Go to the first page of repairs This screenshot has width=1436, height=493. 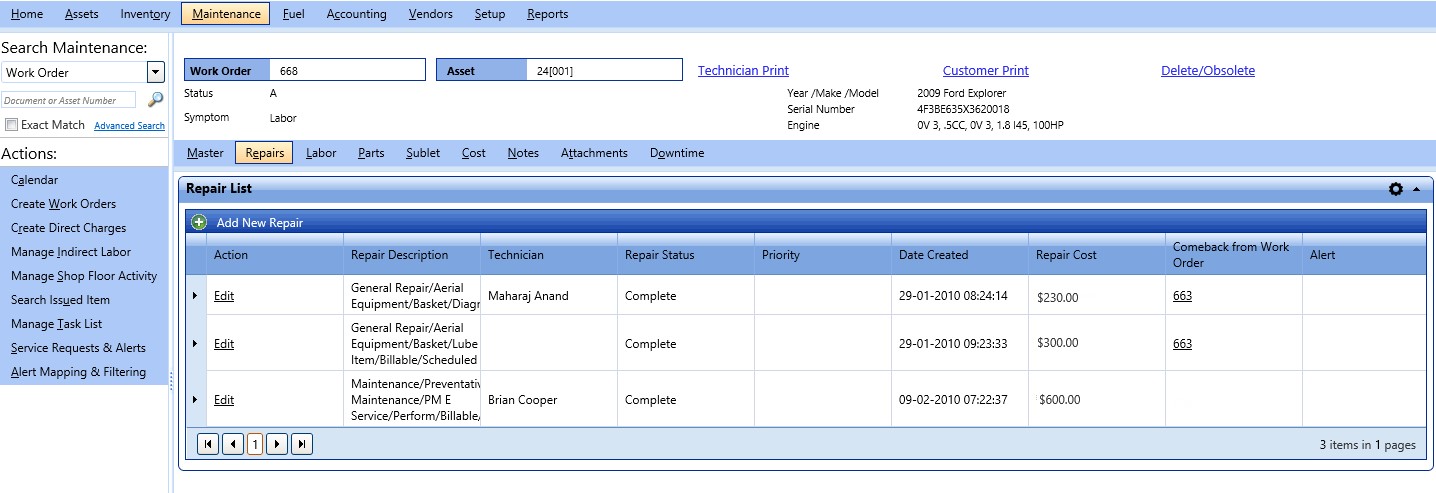[x=208, y=444]
